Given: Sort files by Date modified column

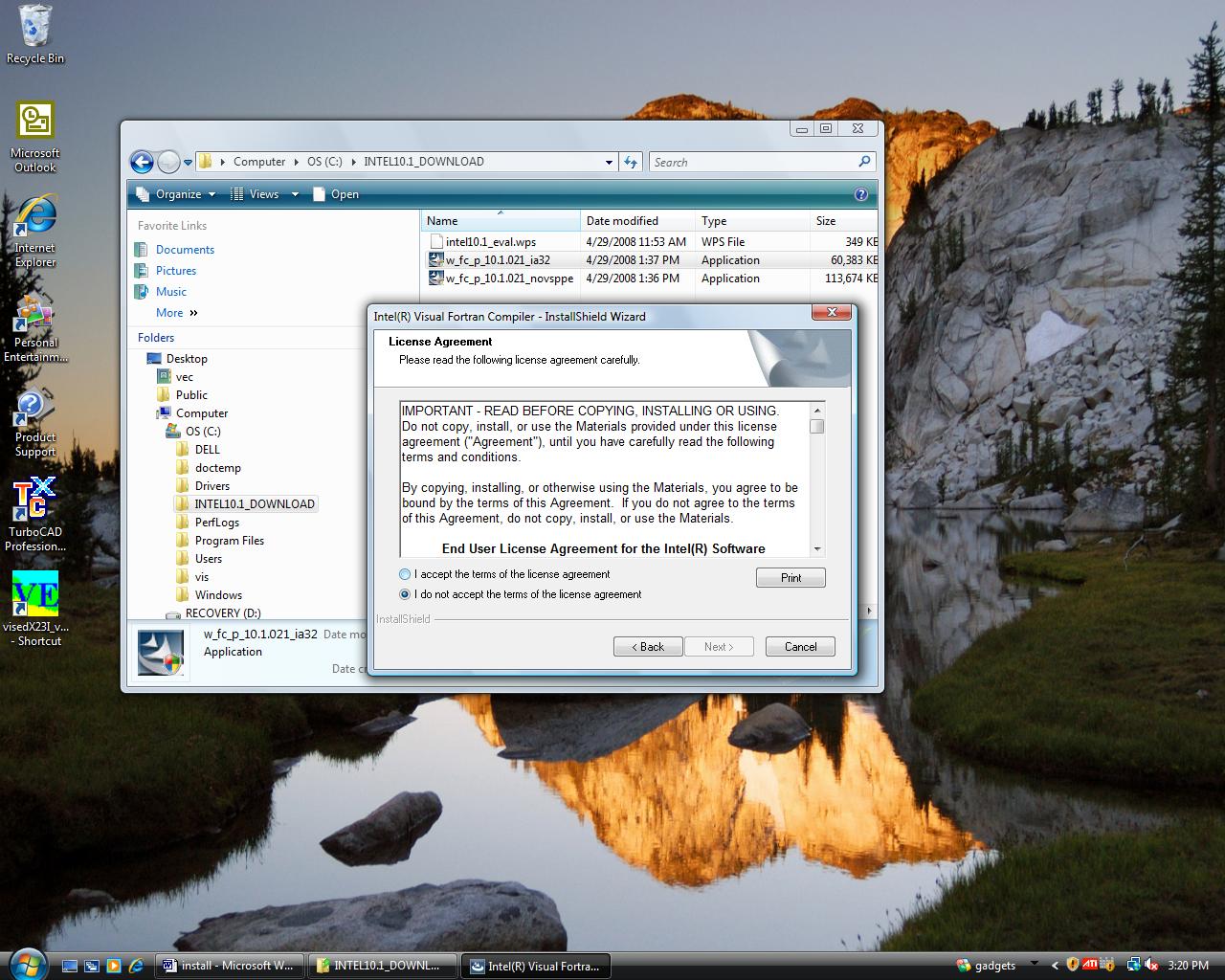Looking at the screenshot, I should (x=637, y=221).
